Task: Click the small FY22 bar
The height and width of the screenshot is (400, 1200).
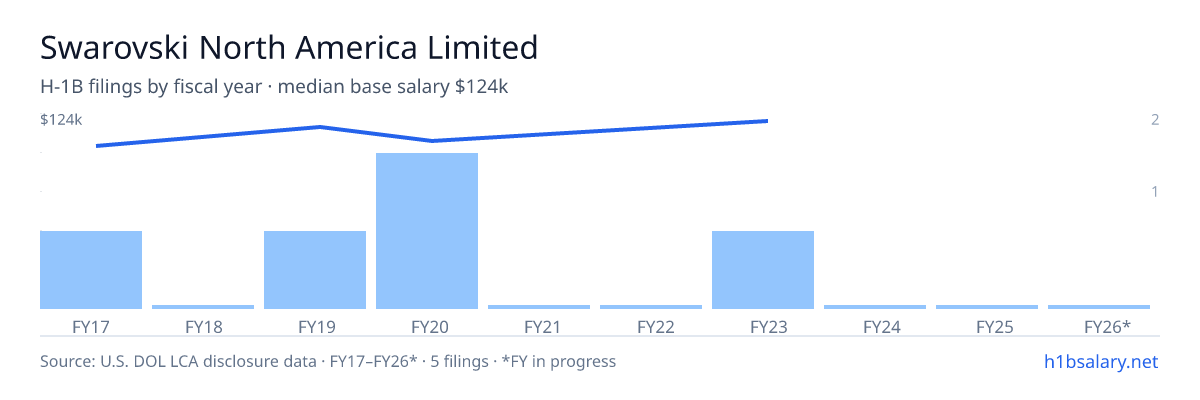Action: (651, 307)
